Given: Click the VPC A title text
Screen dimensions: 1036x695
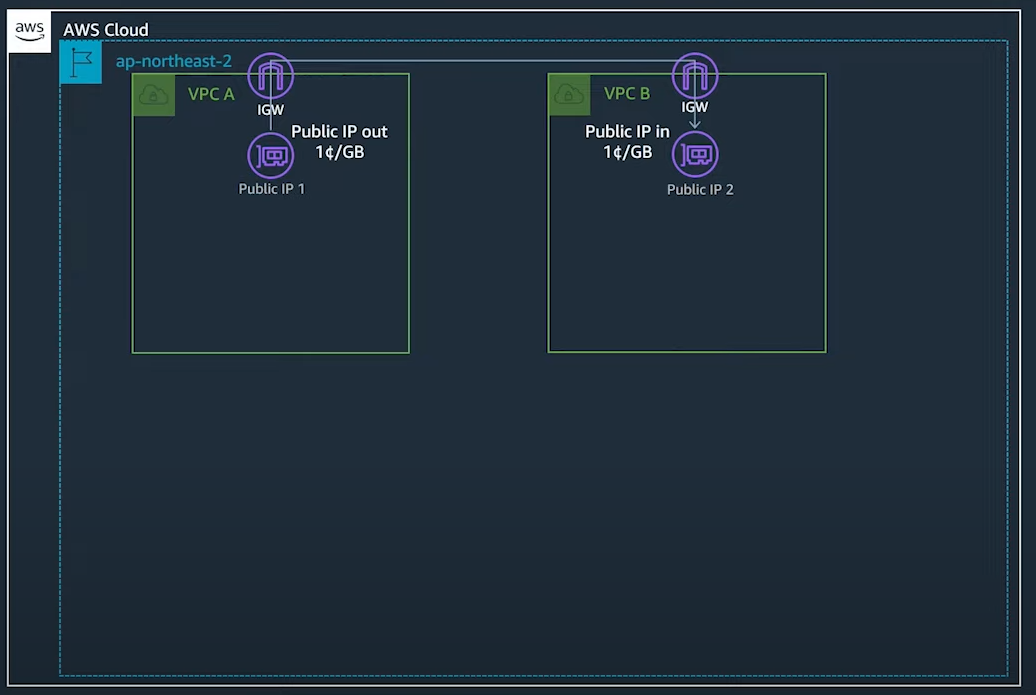Looking at the screenshot, I should click(x=211, y=94).
